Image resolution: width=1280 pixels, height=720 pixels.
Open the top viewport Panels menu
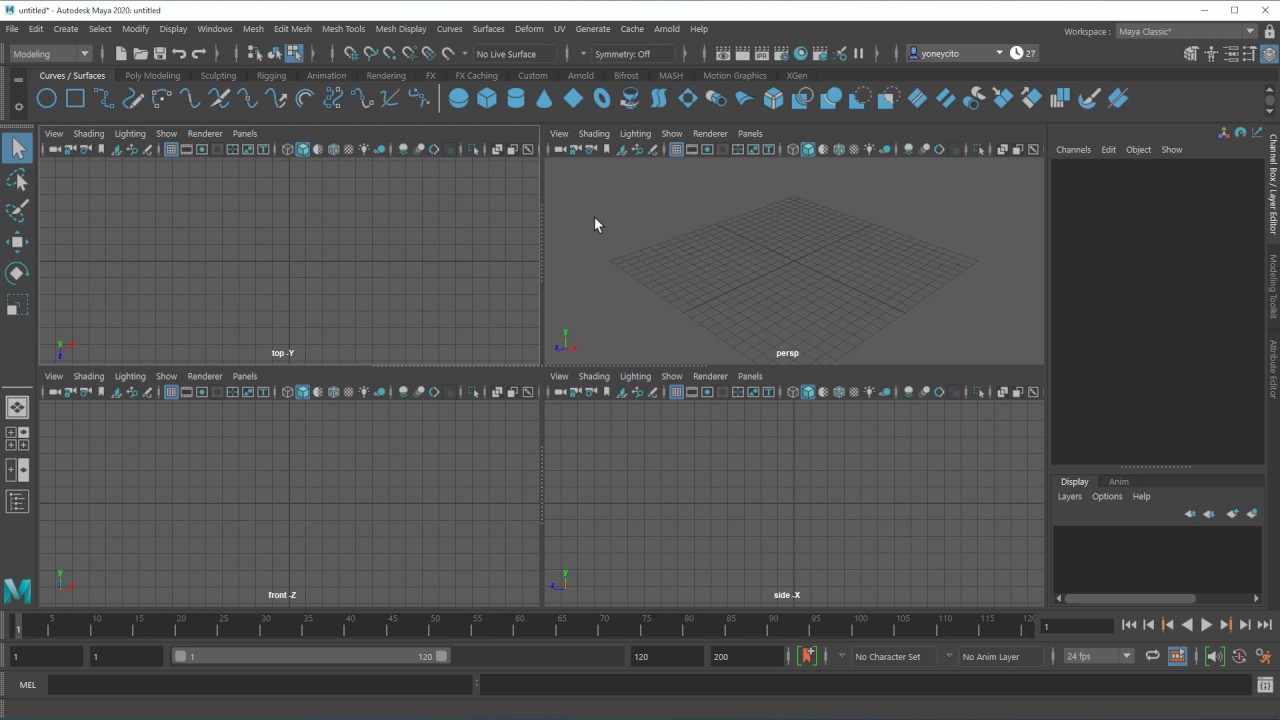coord(245,133)
